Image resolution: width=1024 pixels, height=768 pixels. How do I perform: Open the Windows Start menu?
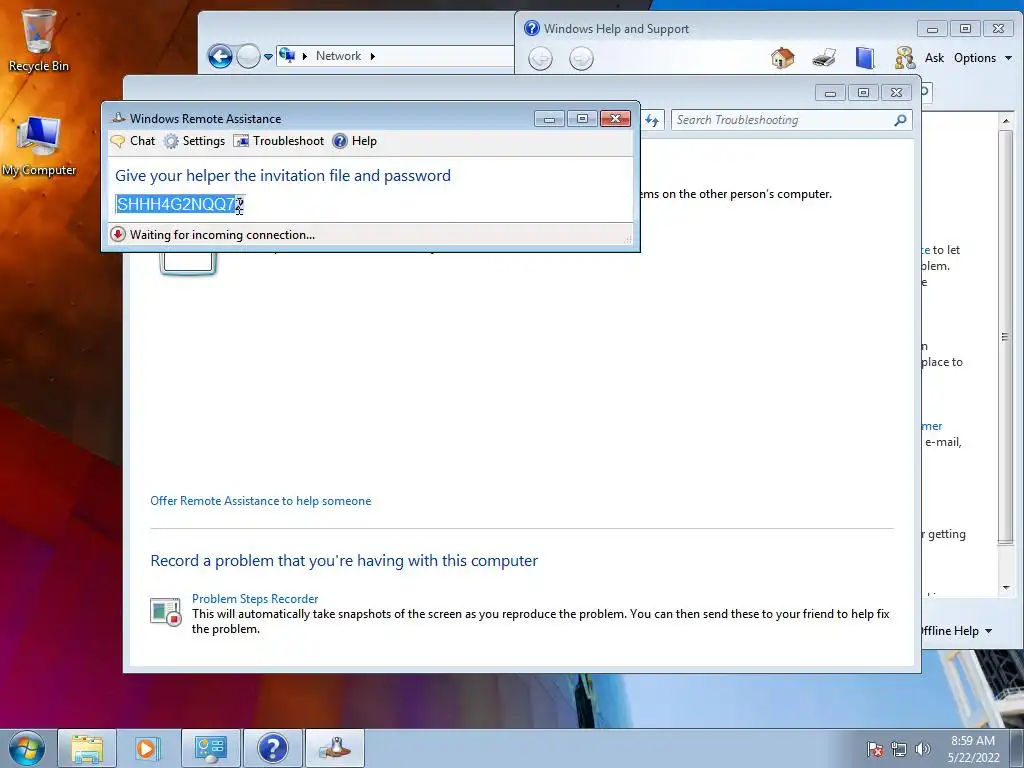coord(27,748)
